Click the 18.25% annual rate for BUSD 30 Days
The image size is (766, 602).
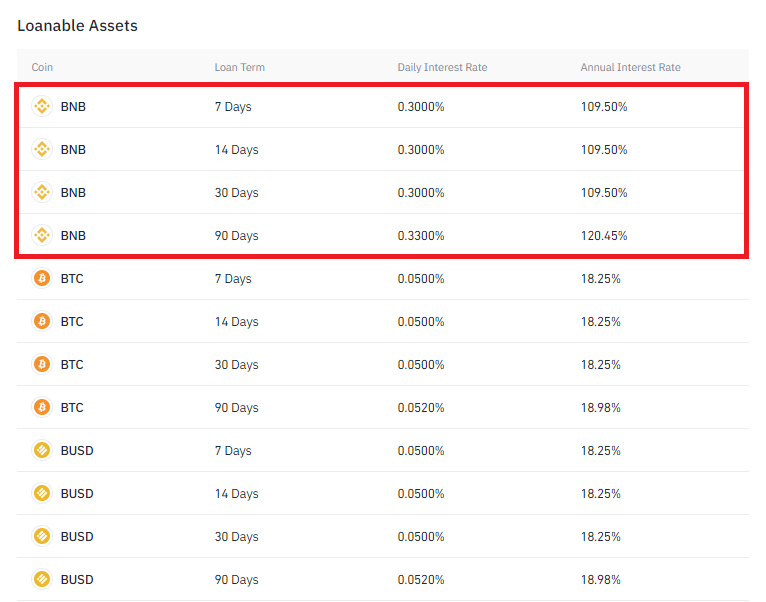(x=600, y=537)
